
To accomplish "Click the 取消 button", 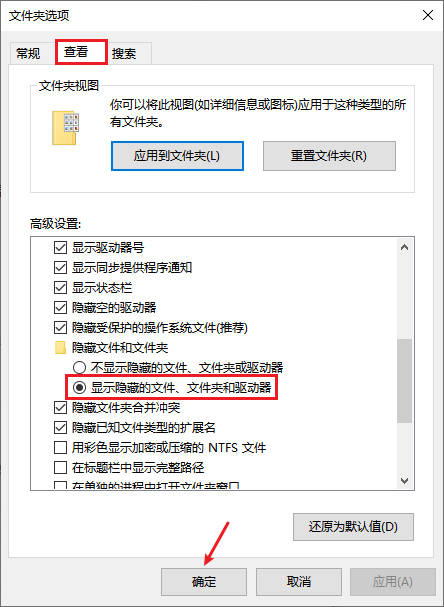I will point(298,581).
